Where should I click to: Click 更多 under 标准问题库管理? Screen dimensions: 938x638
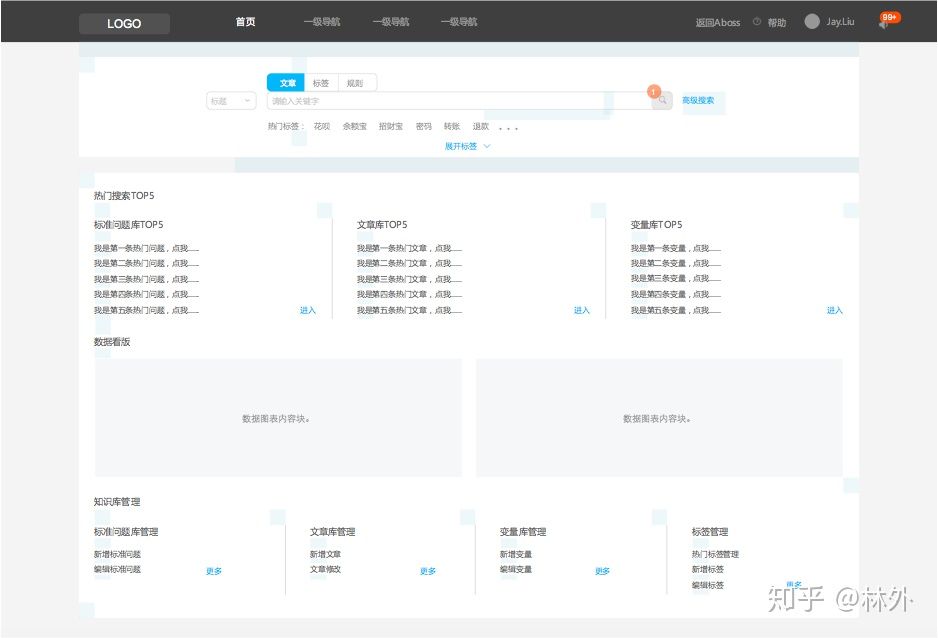214,571
